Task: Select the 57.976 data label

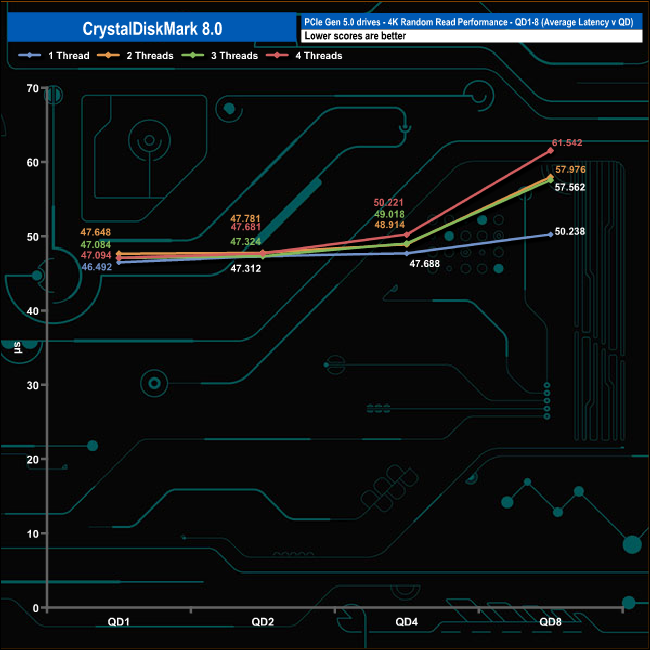Action: [x=570, y=169]
